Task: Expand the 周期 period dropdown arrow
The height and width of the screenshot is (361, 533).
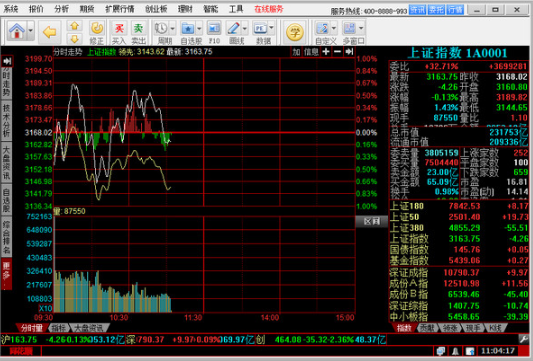Action: coord(173,29)
